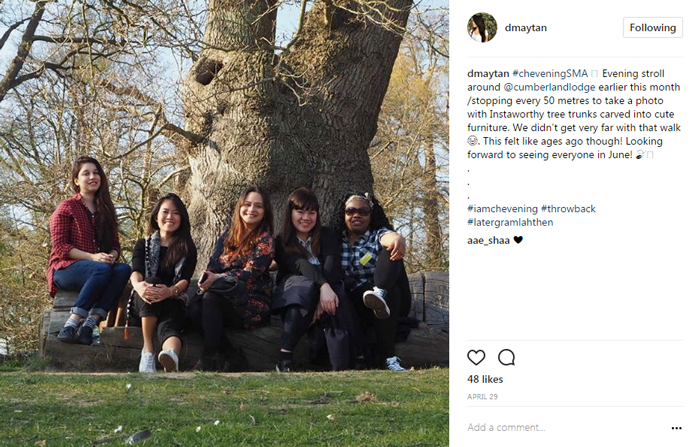Open the dmaytan username in the caption
Image resolution: width=700 pixels, height=447 pixels.
tap(488, 73)
